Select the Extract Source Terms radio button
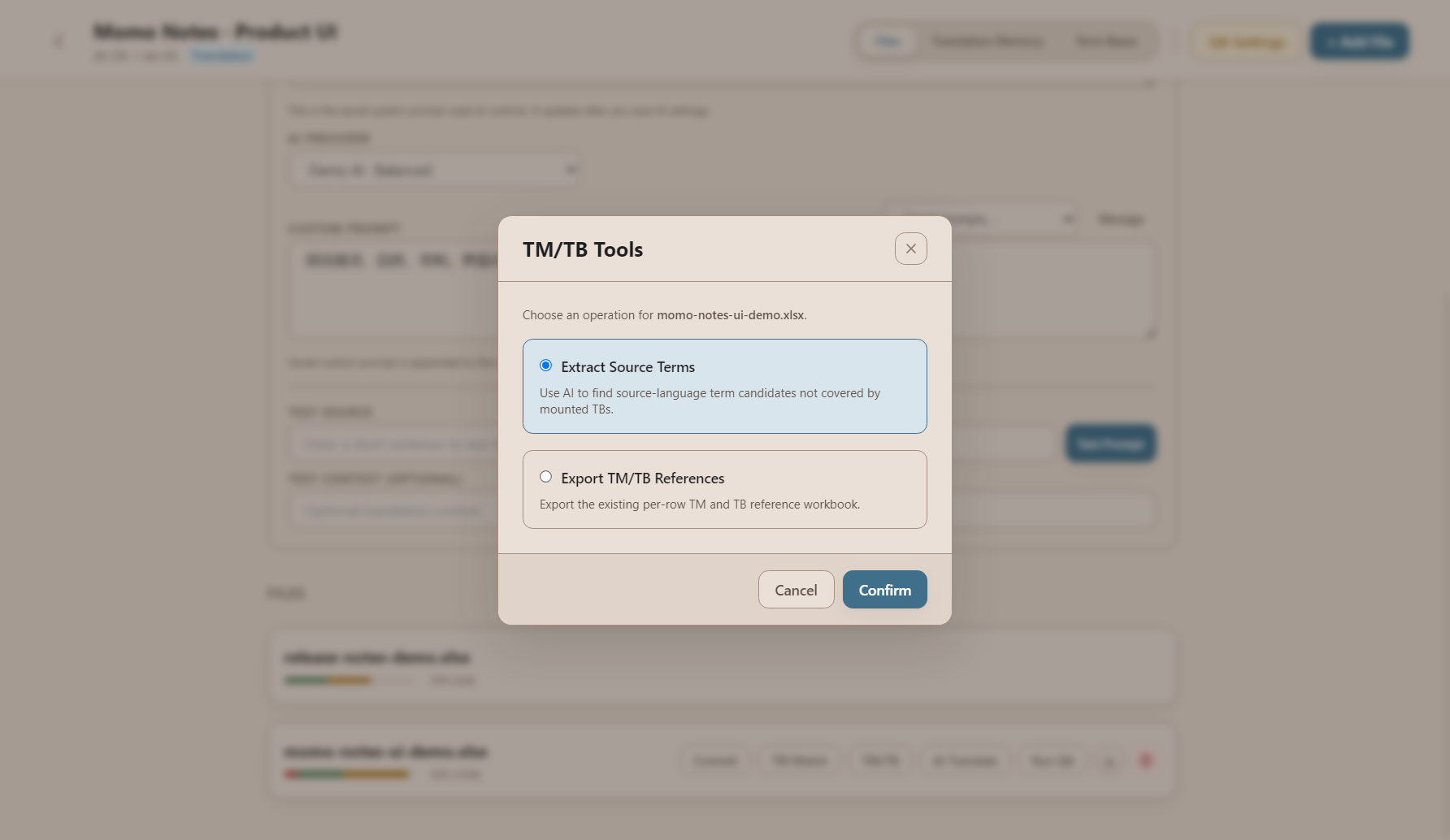The height and width of the screenshot is (840, 1450). click(546, 366)
